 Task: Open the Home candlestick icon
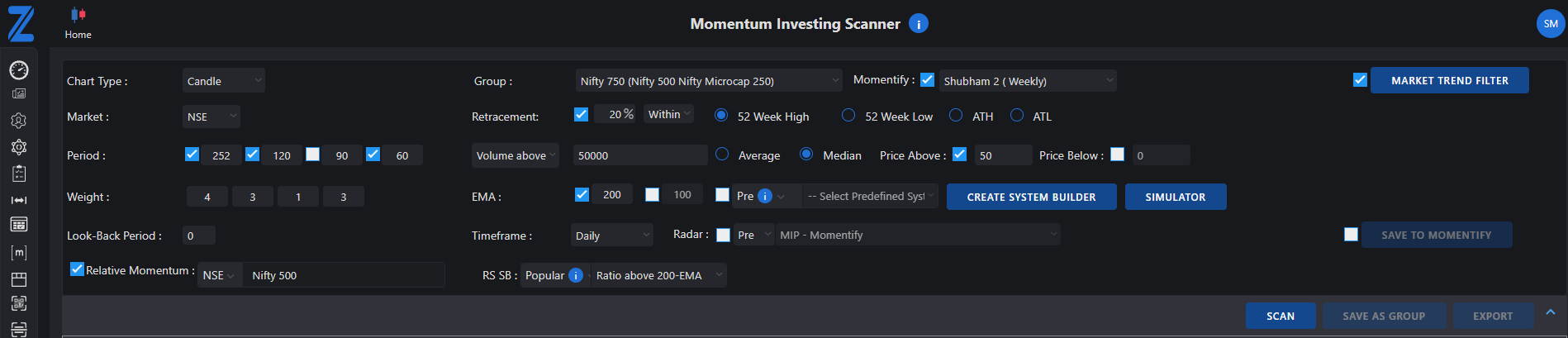coord(78,14)
